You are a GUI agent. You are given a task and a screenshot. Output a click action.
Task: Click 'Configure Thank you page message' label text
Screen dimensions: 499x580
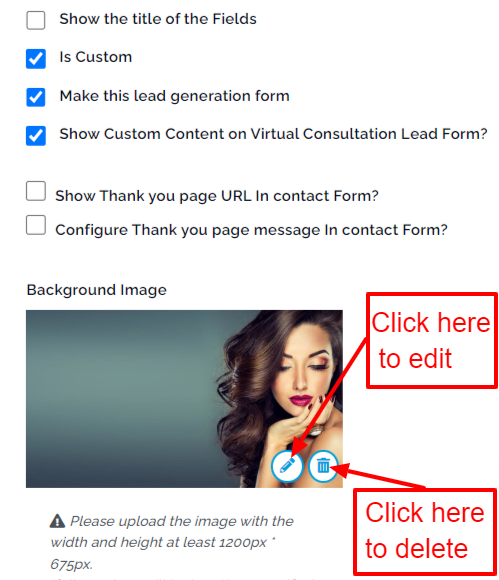[251, 230]
